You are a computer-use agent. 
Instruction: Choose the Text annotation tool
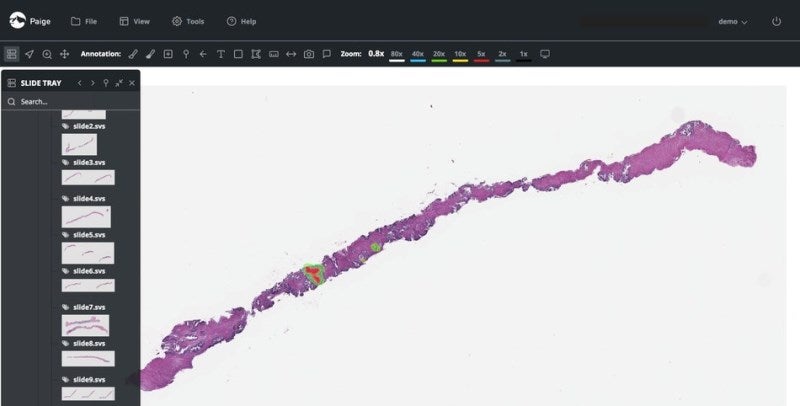click(220, 54)
